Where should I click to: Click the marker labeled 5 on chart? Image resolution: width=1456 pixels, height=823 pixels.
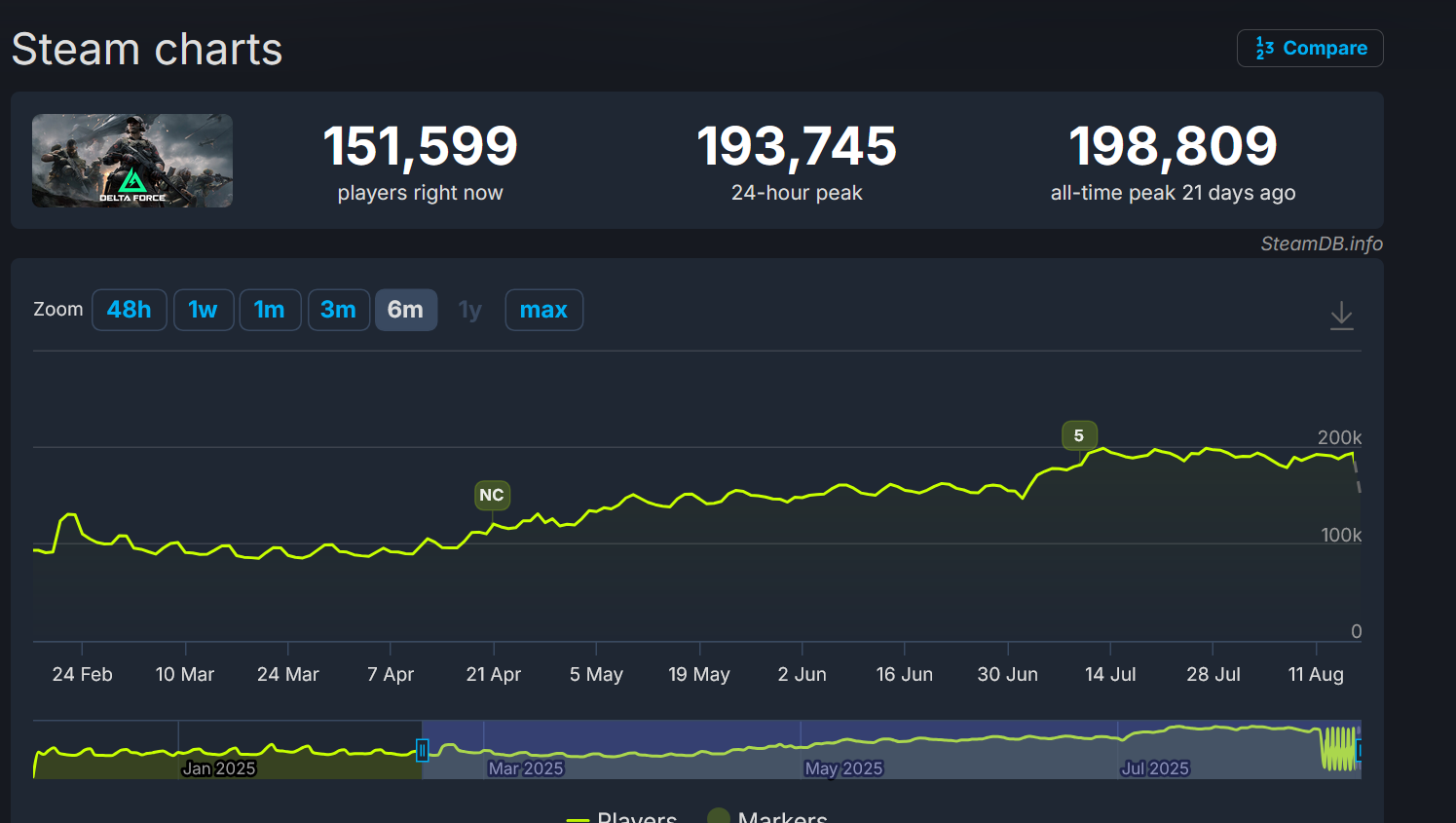click(1079, 435)
